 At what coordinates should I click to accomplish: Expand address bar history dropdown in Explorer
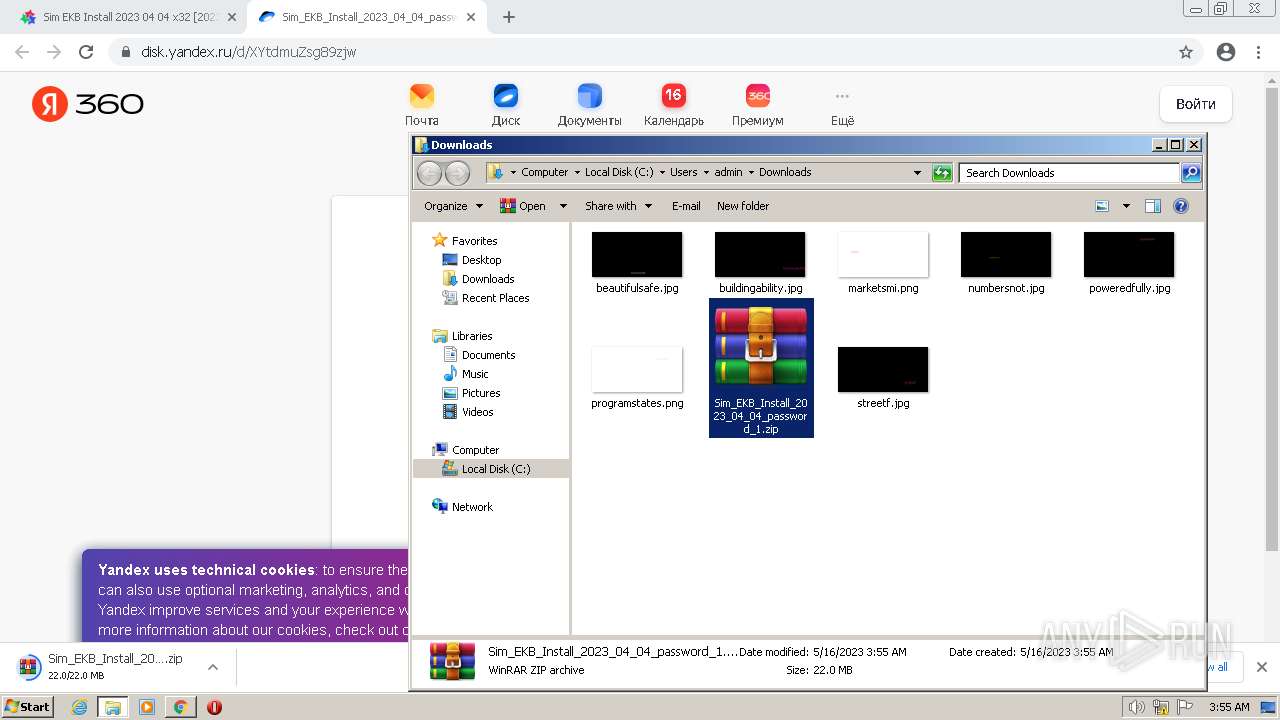click(x=917, y=173)
